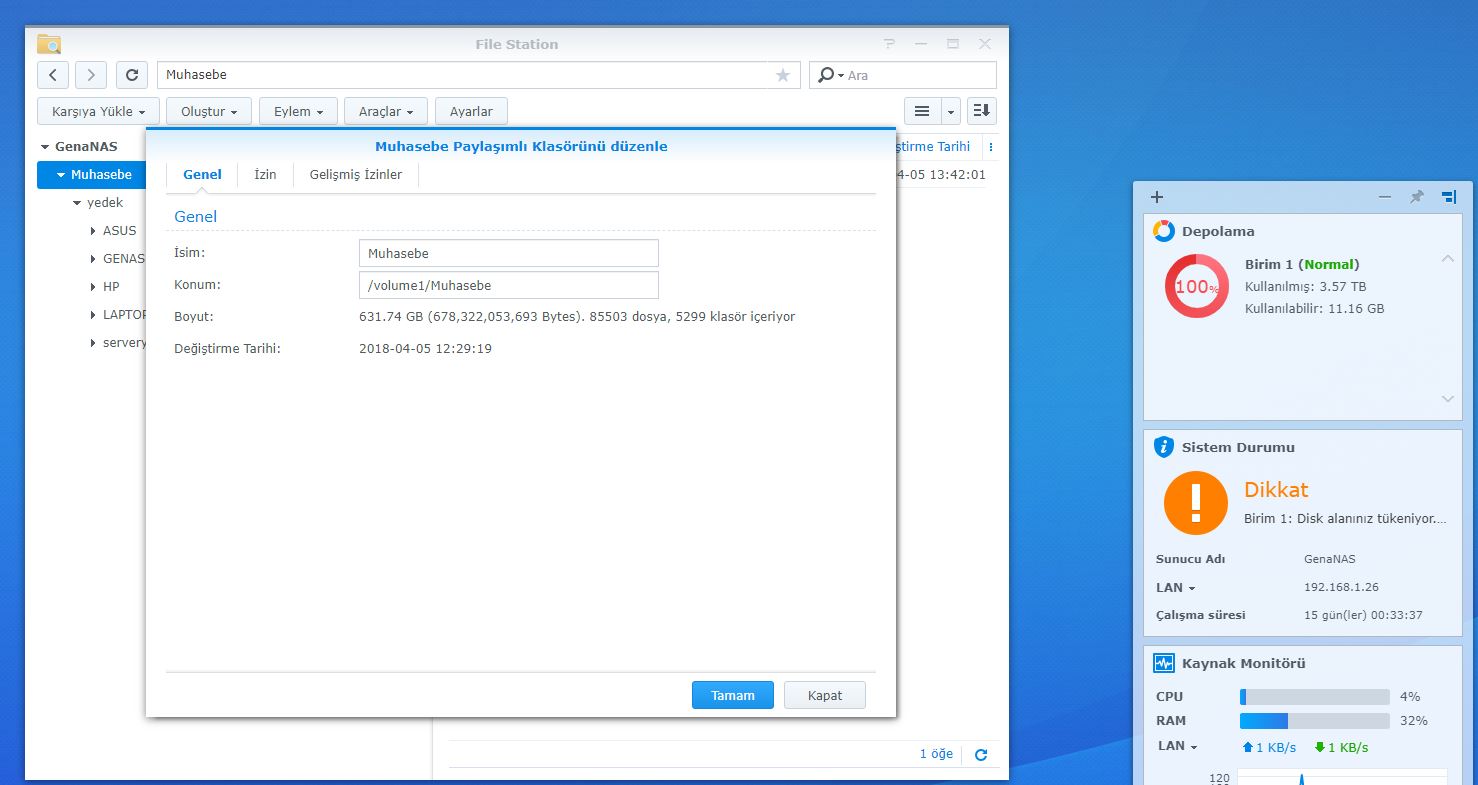Open the Araçlar dropdown menu
The height and width of the screenshot is (785, 1478).
click(x=387, y=111)
